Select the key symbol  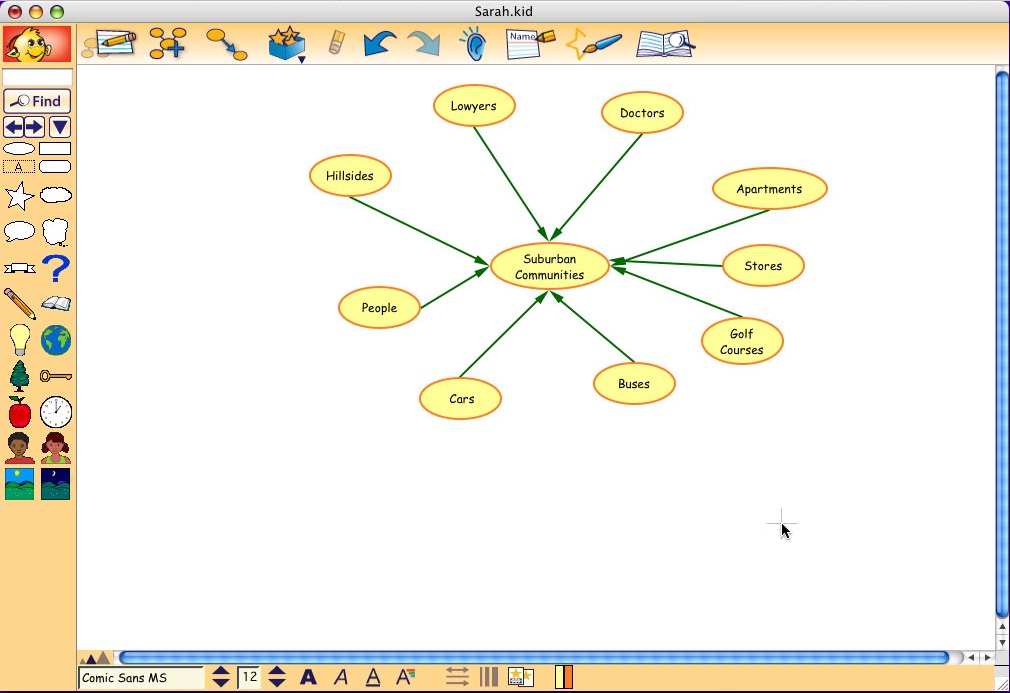56,375
